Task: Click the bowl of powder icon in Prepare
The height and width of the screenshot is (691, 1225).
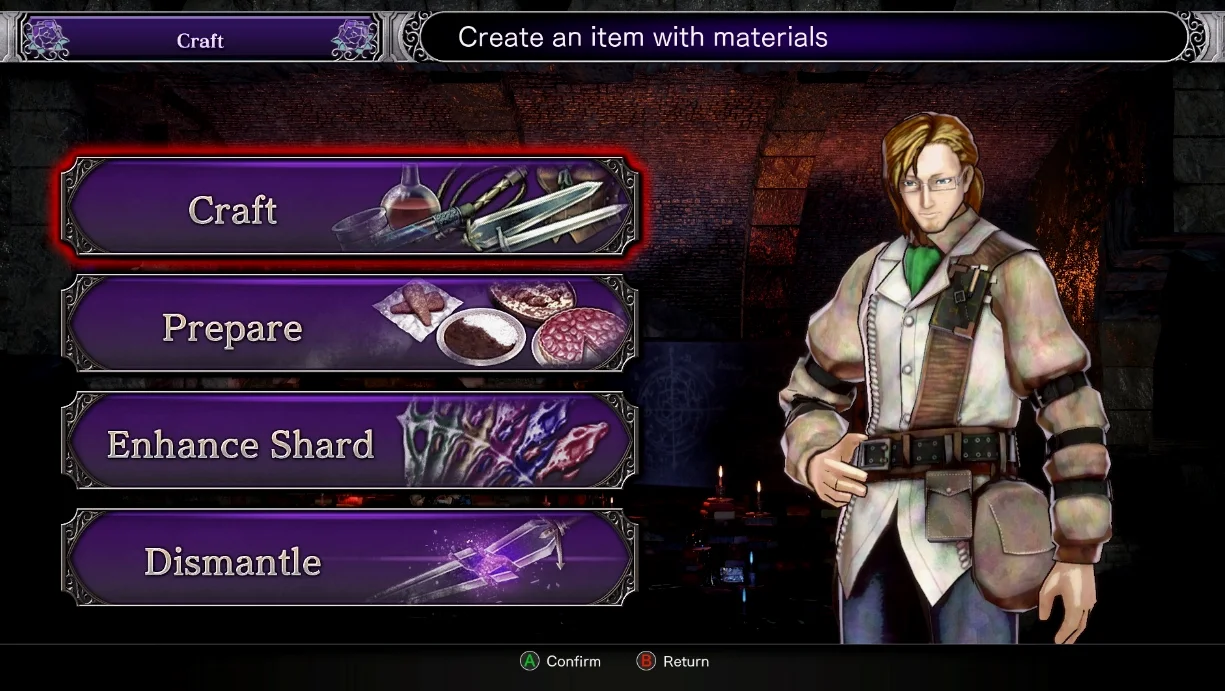Action: coord(480,334)
